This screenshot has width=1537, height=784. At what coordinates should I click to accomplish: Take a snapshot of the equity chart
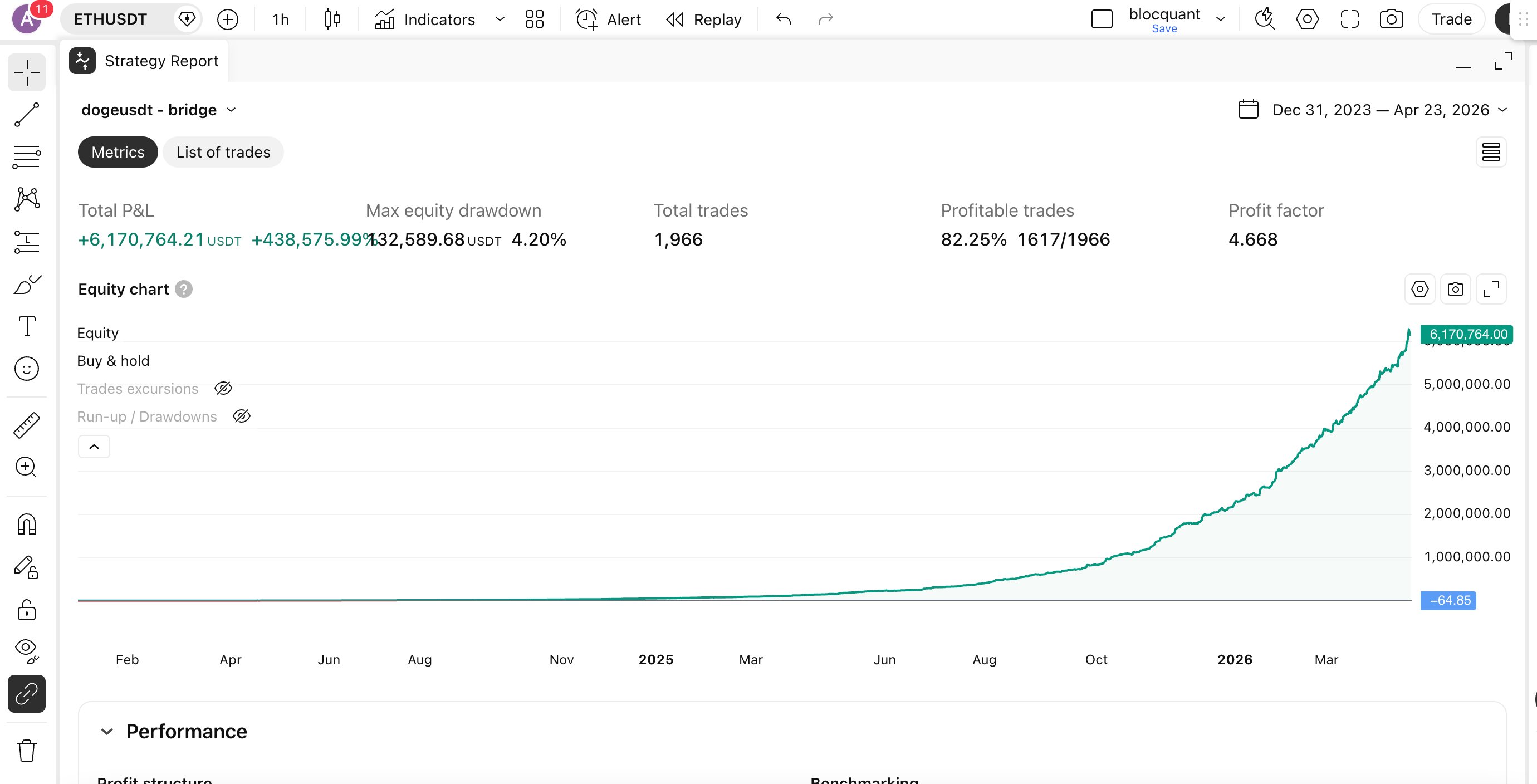(x=1456, y=289)
